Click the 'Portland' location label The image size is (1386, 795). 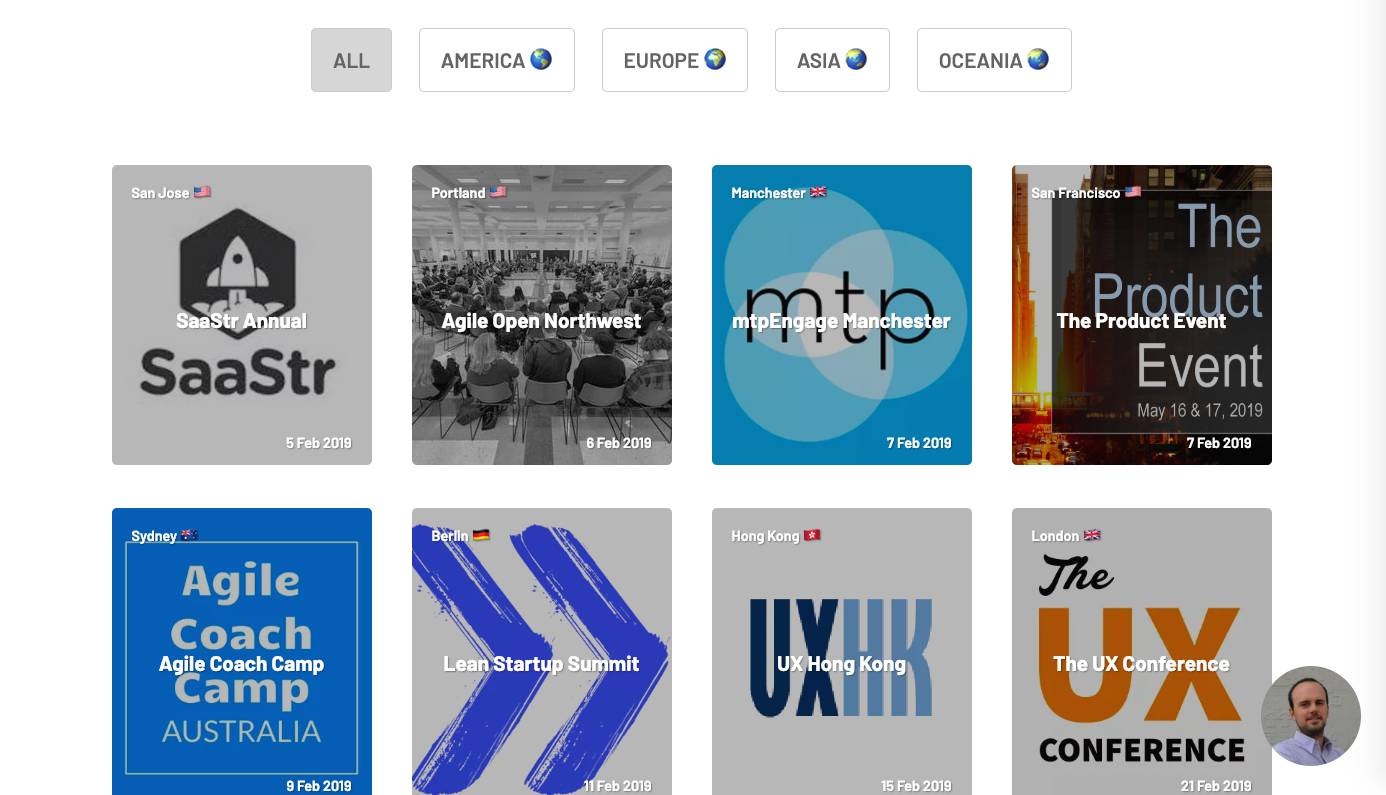pyautogui.click(x=458, y=193)
